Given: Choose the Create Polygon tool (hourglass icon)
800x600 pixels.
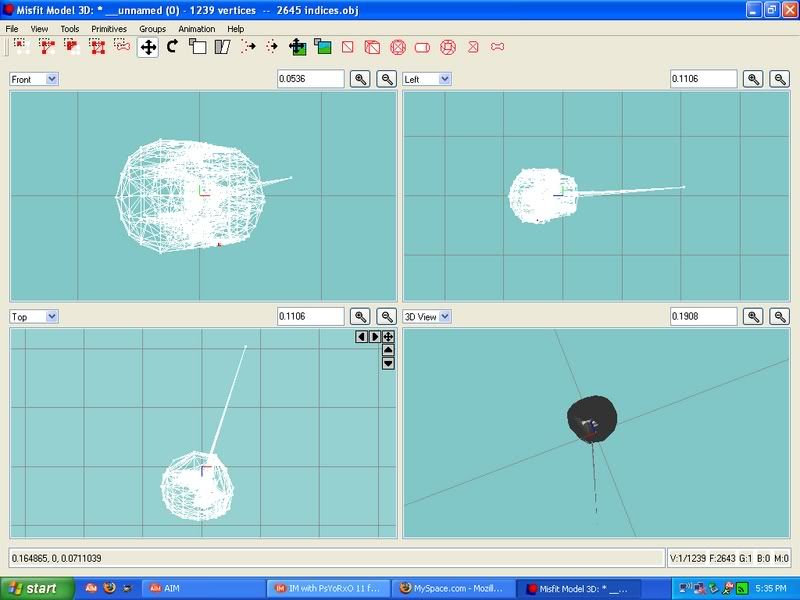Looking at the screenshot, I should [x=473, y=47].
